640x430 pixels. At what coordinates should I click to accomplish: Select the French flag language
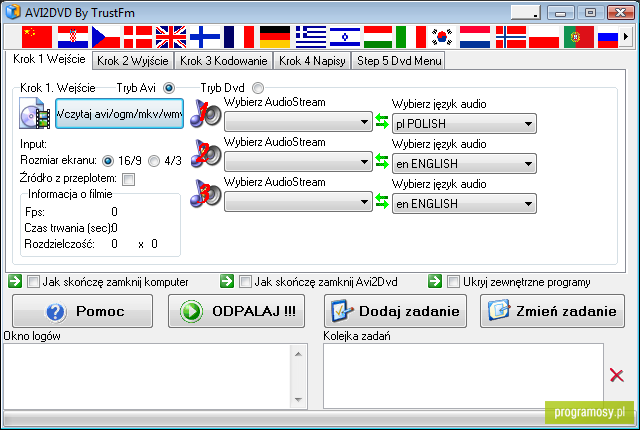click(x=239, y=37)
